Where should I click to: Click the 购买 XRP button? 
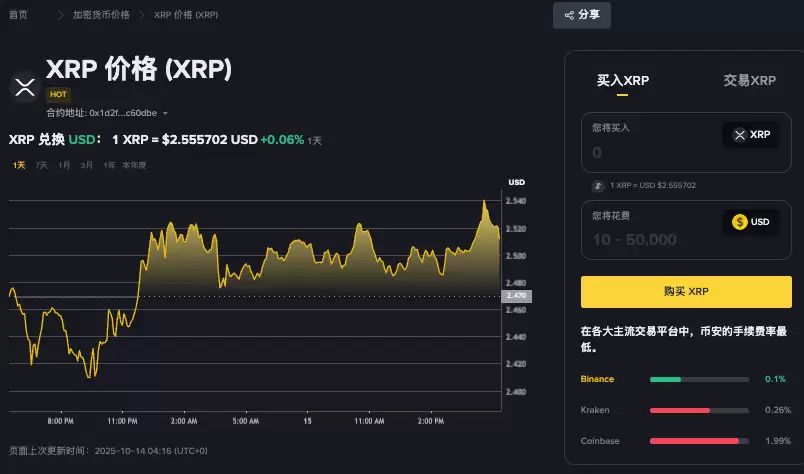[686, 292]
